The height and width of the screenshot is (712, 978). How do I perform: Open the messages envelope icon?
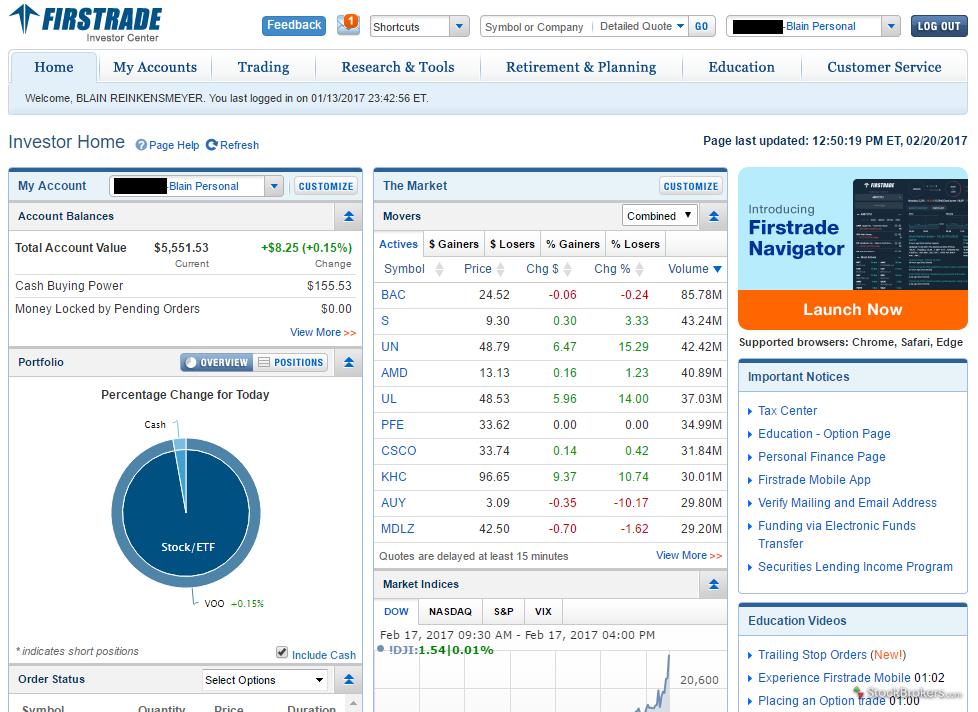tap(348, 25)
